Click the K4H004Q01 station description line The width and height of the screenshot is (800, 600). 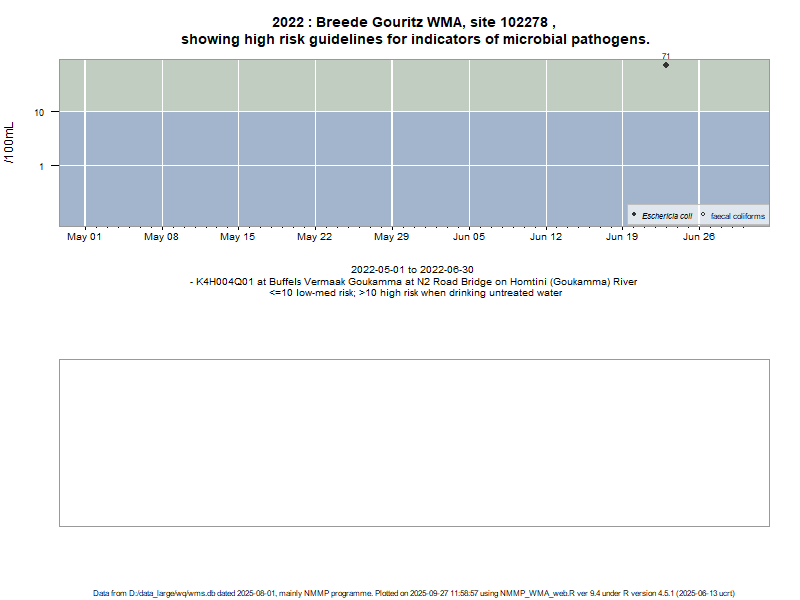[414, 282]
